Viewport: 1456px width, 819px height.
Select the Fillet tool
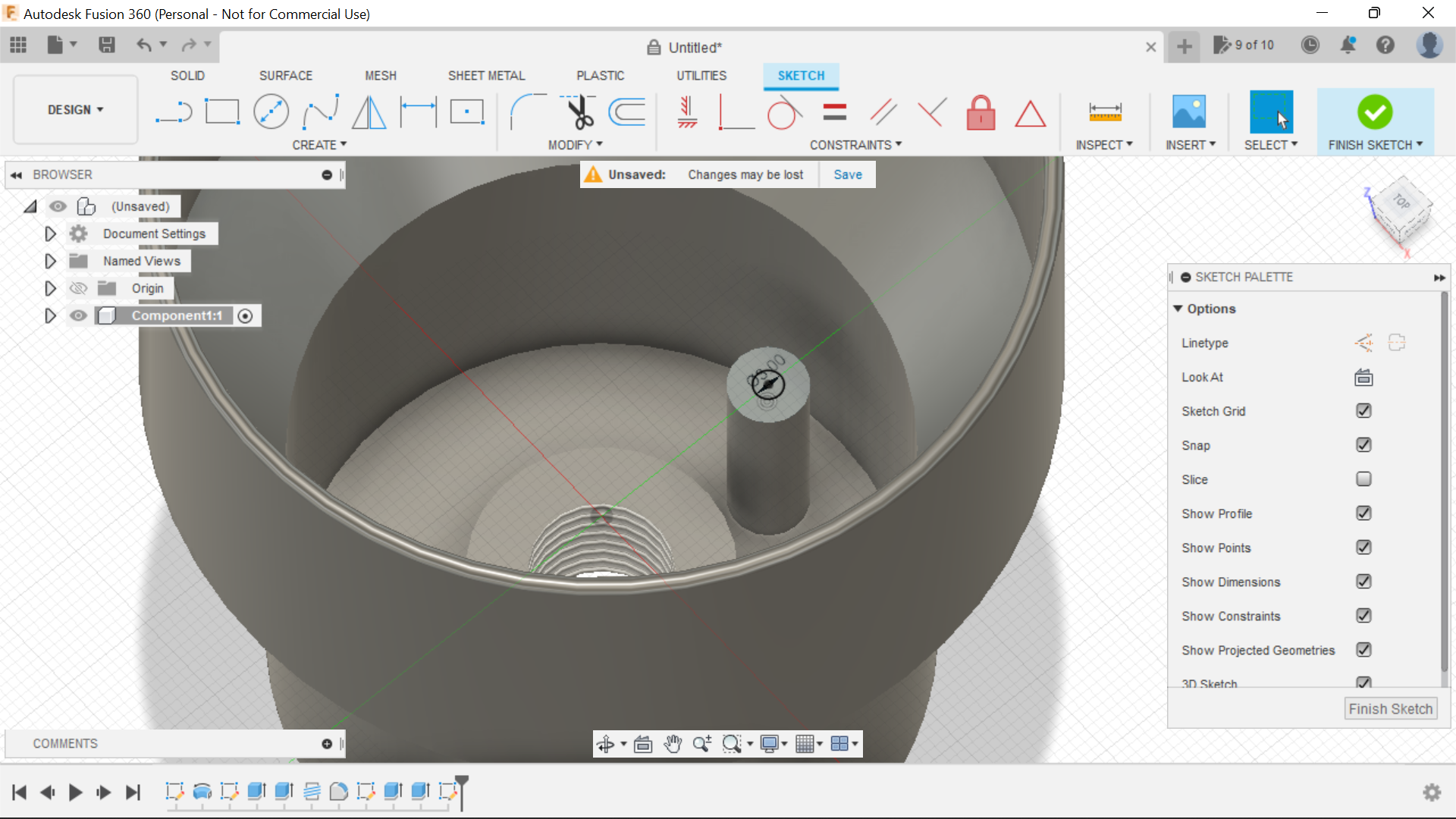529,111
